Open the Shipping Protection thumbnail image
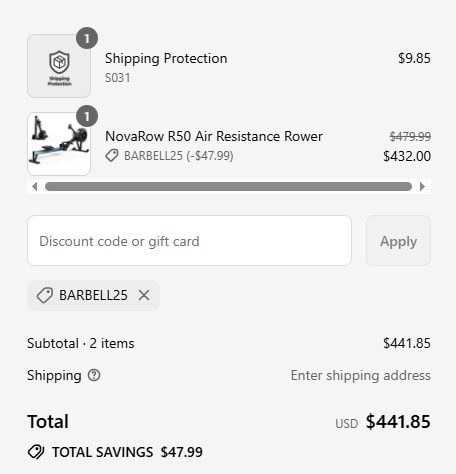The width and height of the screenshot is (456, 474). [x=59, y=66]
